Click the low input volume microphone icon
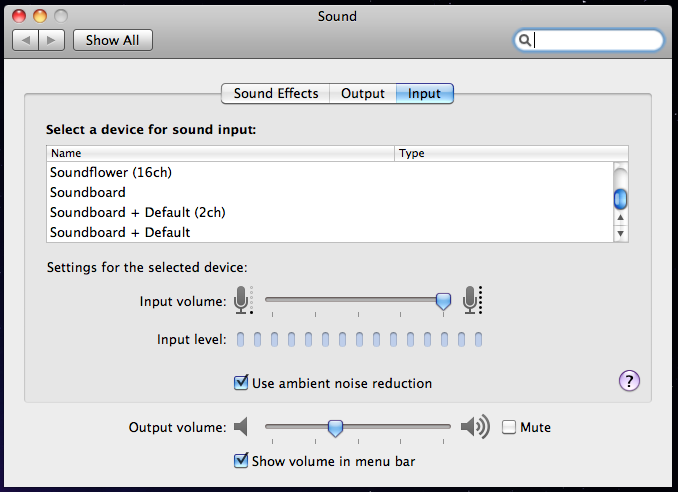Screen dimensions: 678x492 pos(242,298)
